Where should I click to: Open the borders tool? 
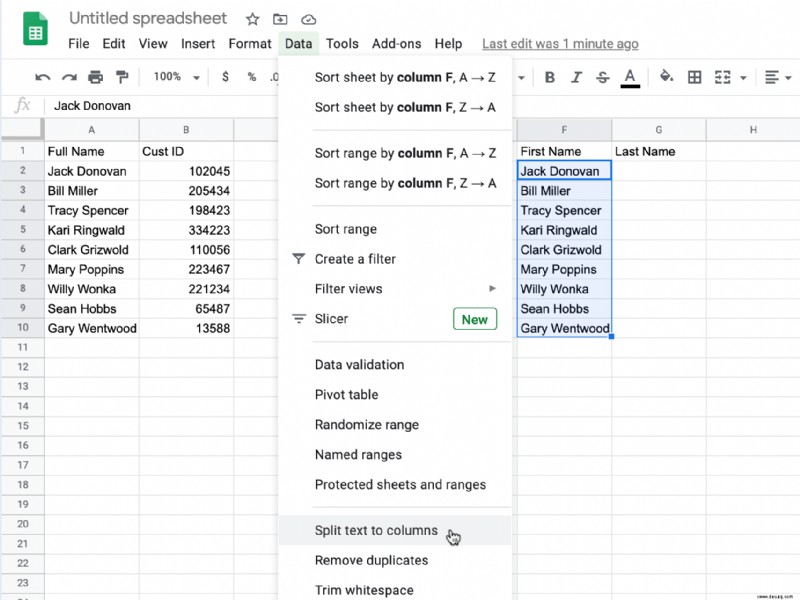pos(694,77)
